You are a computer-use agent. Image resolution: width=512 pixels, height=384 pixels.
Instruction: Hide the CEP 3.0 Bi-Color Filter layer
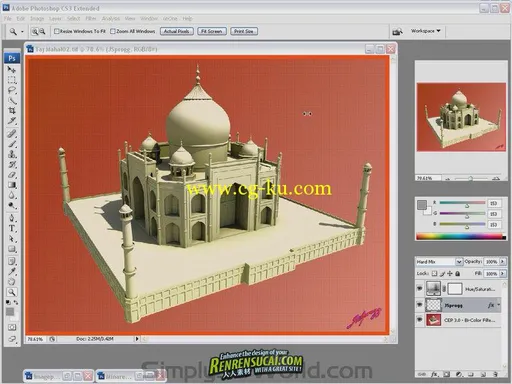(420, 320)
